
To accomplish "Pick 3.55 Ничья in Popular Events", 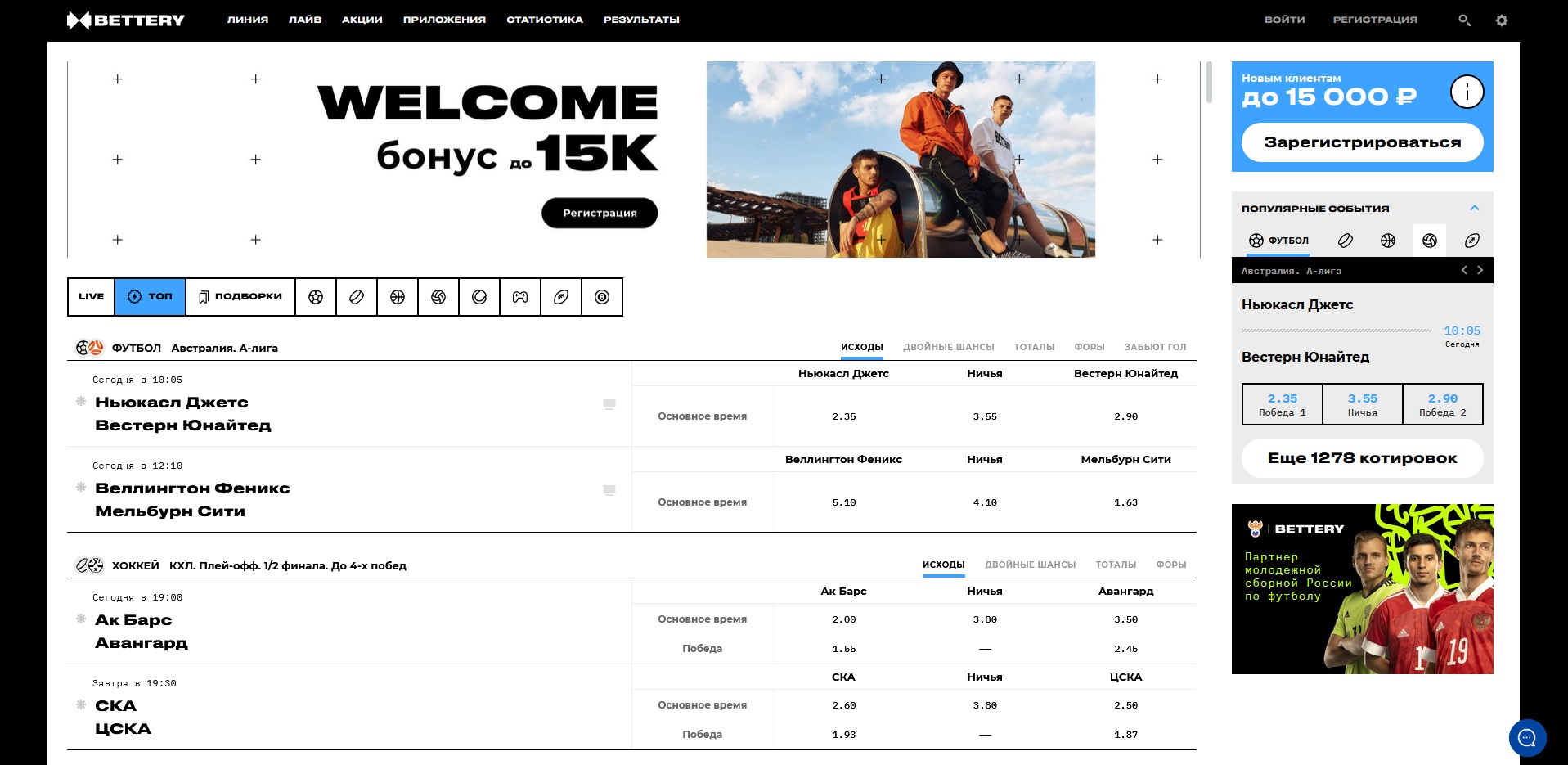I will 1363,404.
